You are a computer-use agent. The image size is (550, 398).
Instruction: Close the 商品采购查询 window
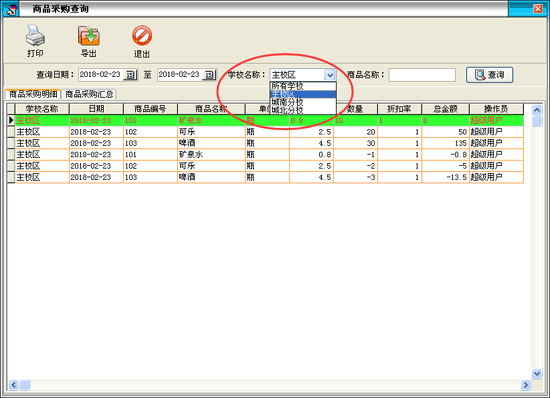(538, 9)
